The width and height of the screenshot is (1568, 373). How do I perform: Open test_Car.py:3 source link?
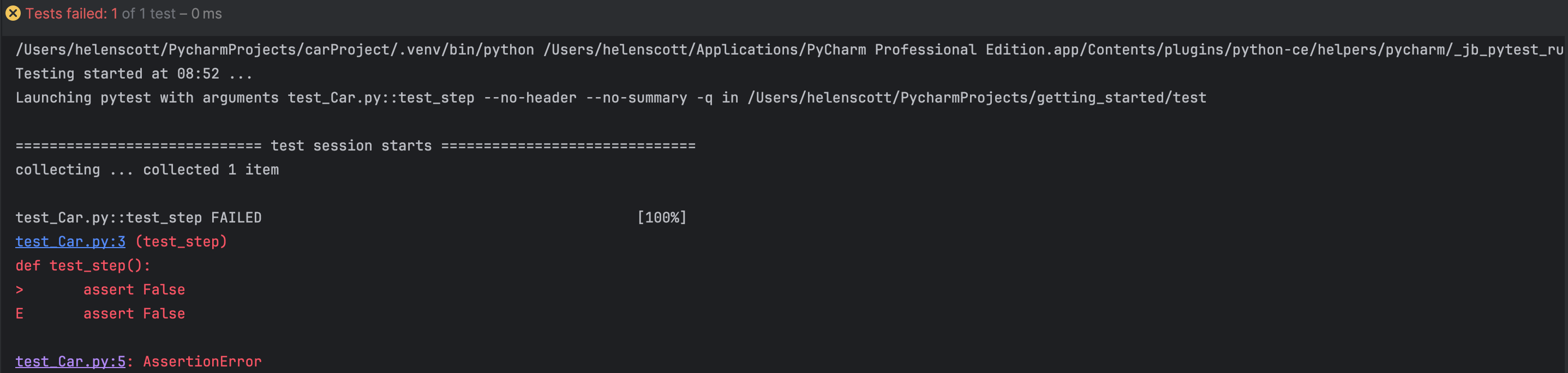69,242
